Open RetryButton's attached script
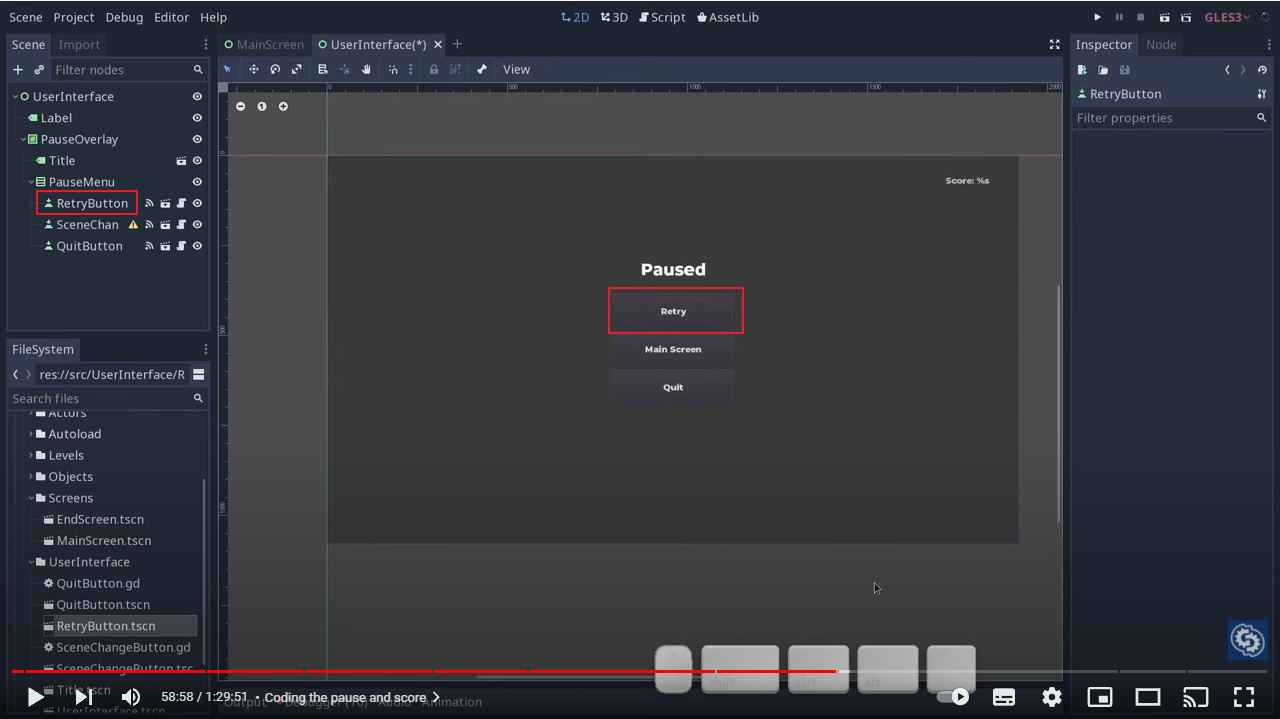The width and height of the screenshot is (1280, 719). (181, 203)
